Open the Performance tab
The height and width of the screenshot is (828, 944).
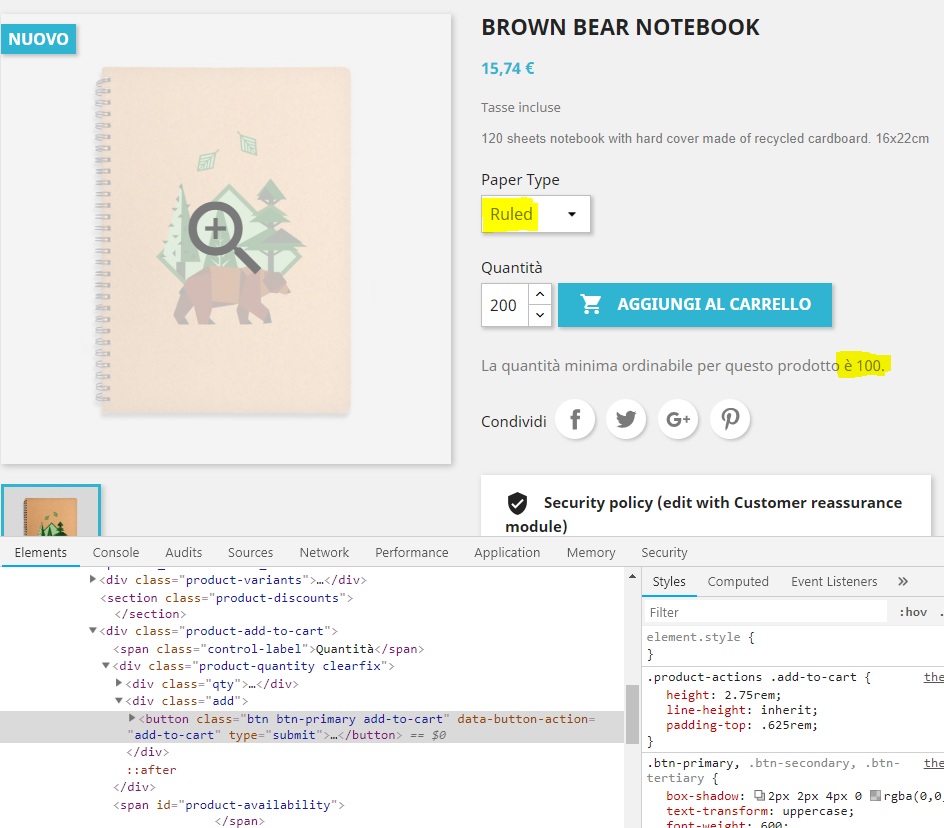412,552
